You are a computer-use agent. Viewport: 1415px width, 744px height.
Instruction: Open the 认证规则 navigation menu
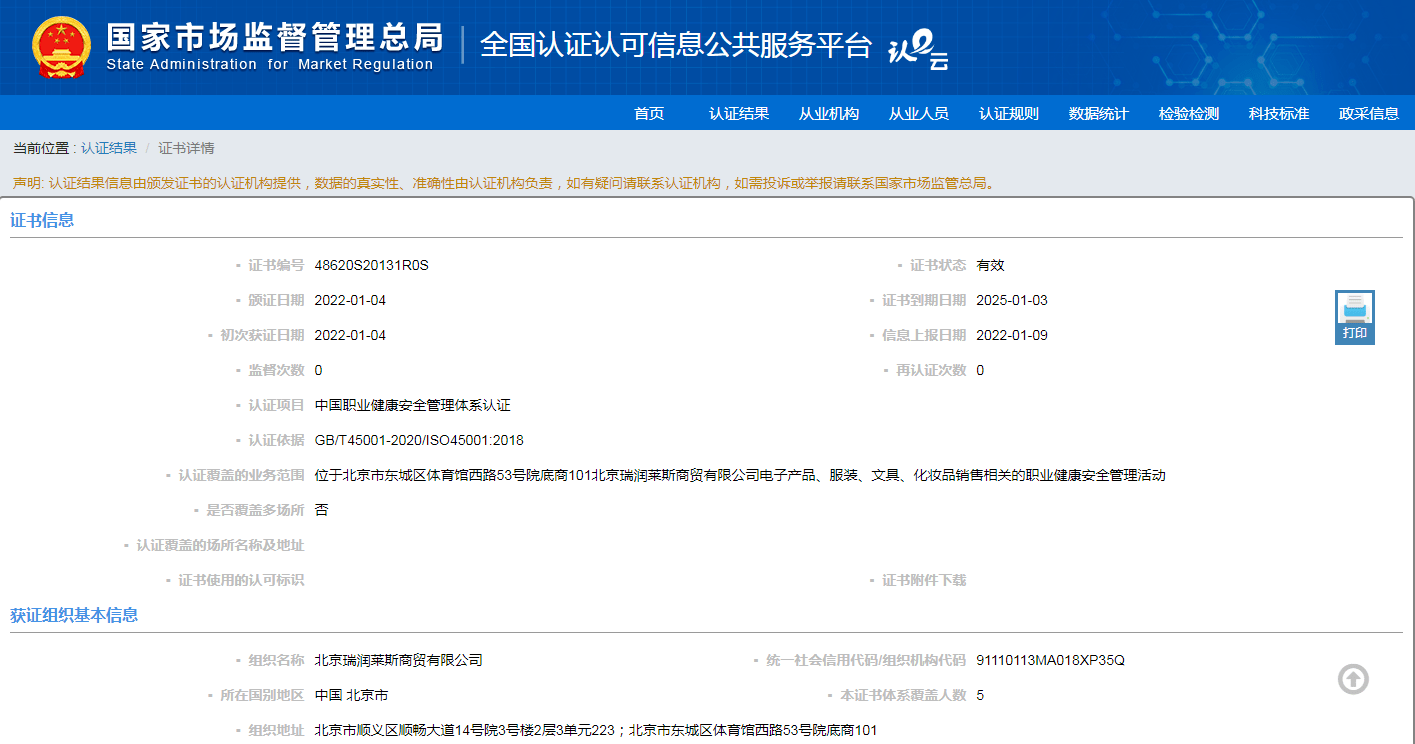pos(1009,113)
